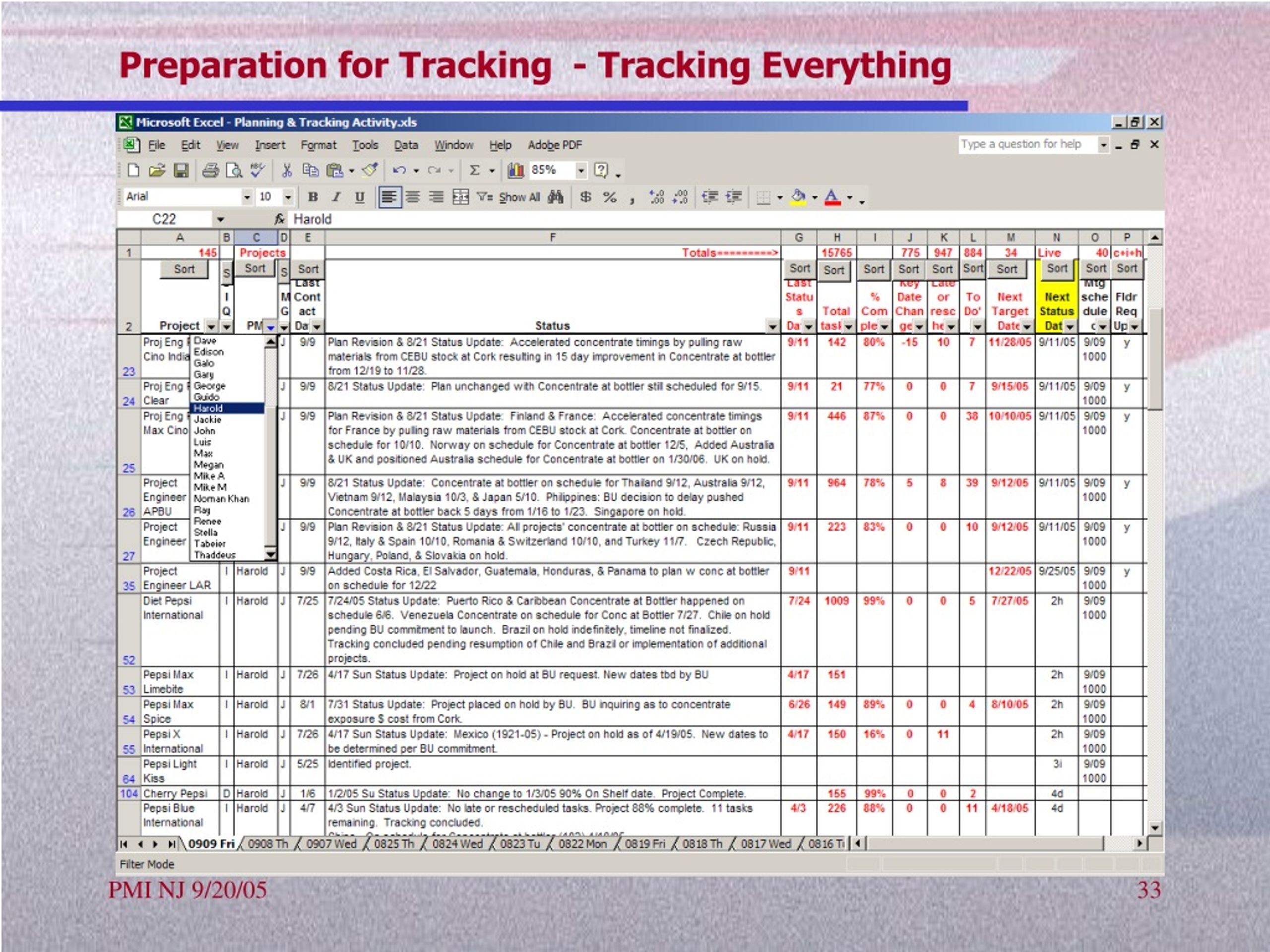Click the Help question mark icon

[x=601, y=171]
